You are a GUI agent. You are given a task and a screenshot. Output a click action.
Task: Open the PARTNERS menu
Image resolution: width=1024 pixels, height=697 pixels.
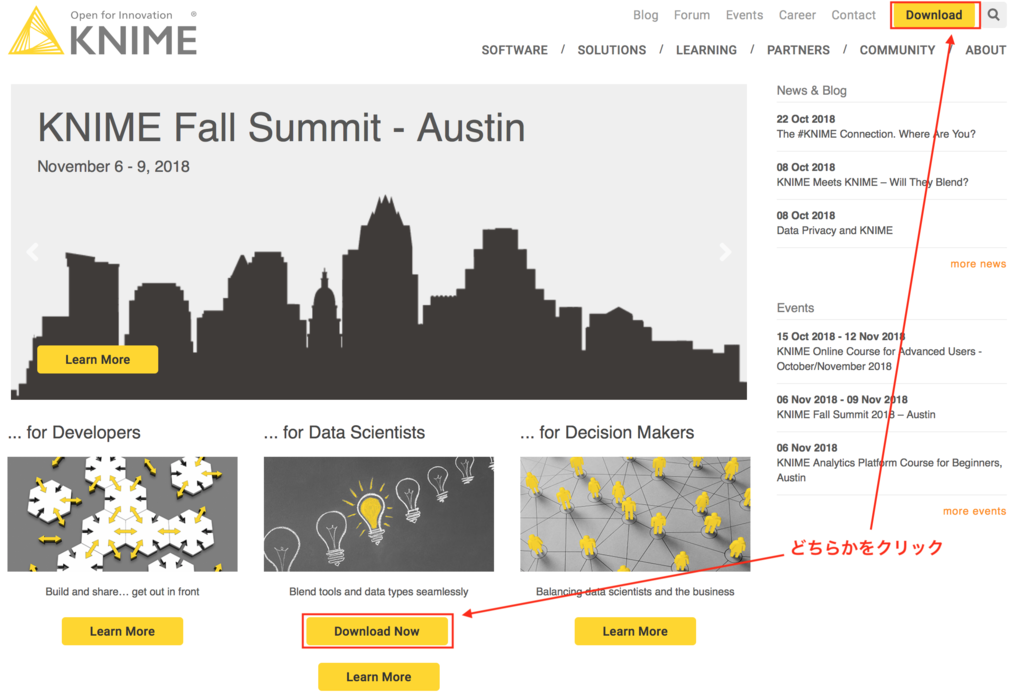(798, 50)
